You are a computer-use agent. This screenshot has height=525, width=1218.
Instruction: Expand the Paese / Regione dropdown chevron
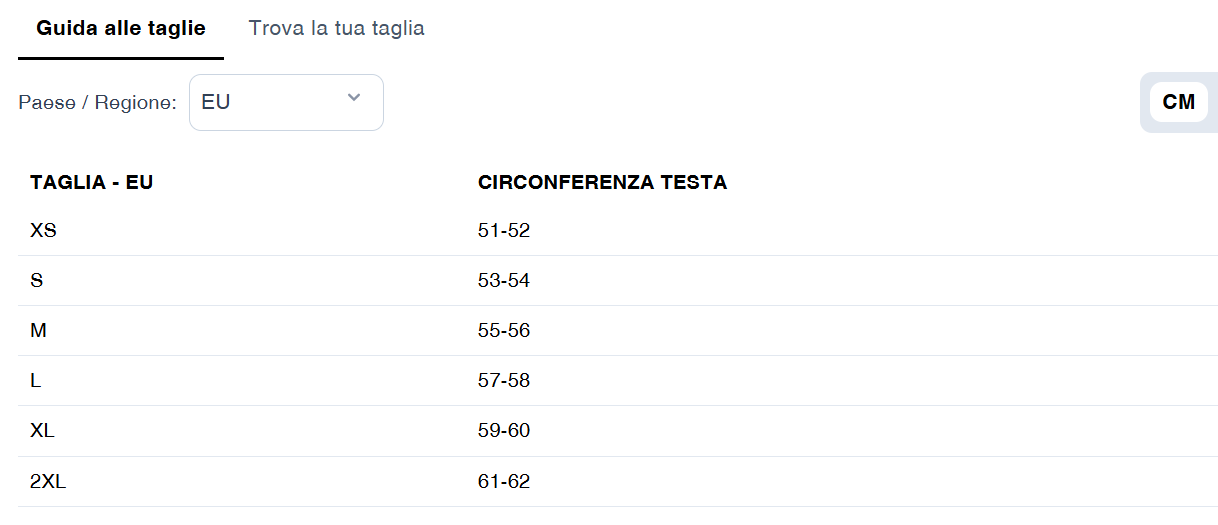(353, 97)
